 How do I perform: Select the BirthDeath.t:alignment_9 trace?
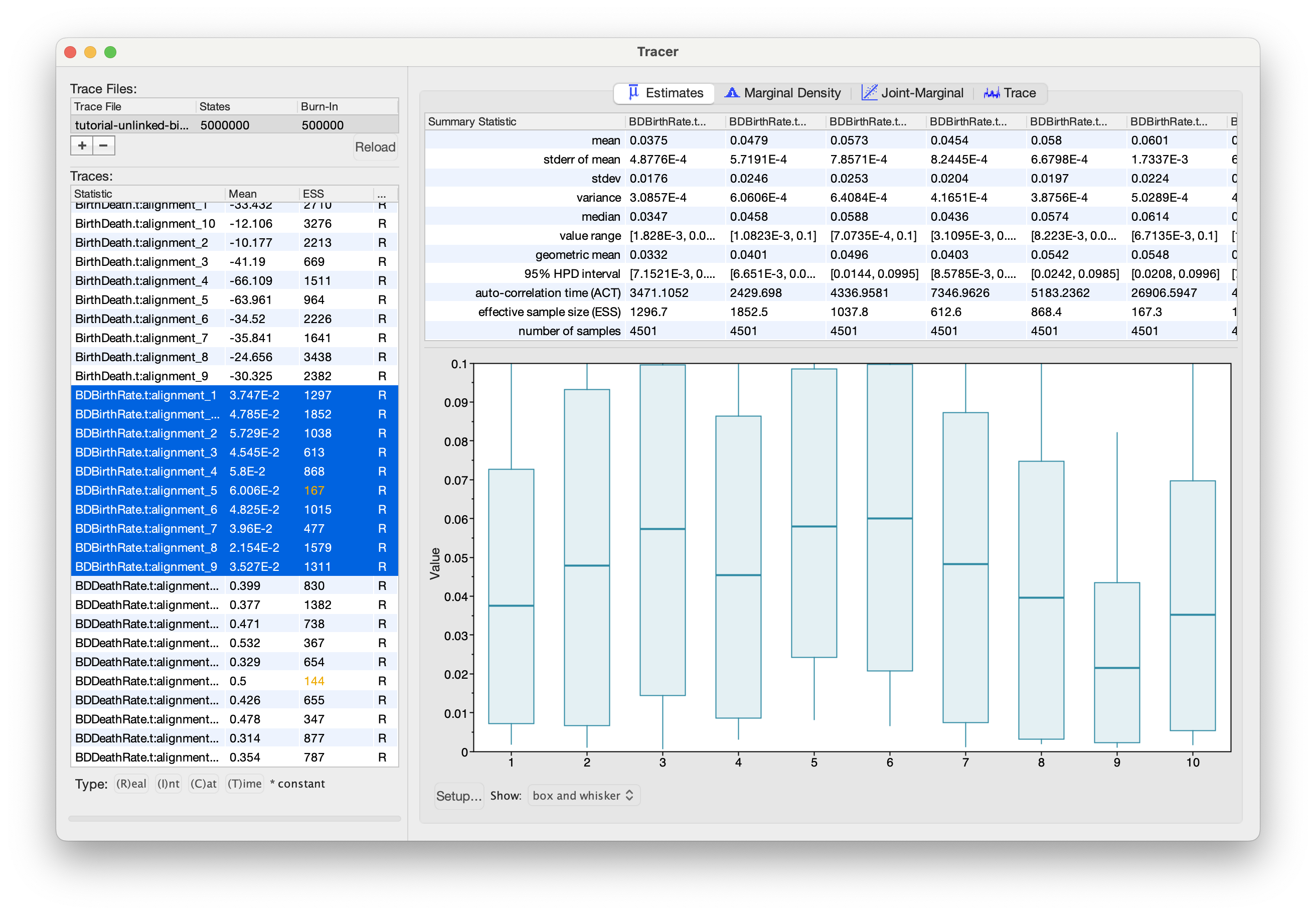pyautogui.click(x=234, y=376)
